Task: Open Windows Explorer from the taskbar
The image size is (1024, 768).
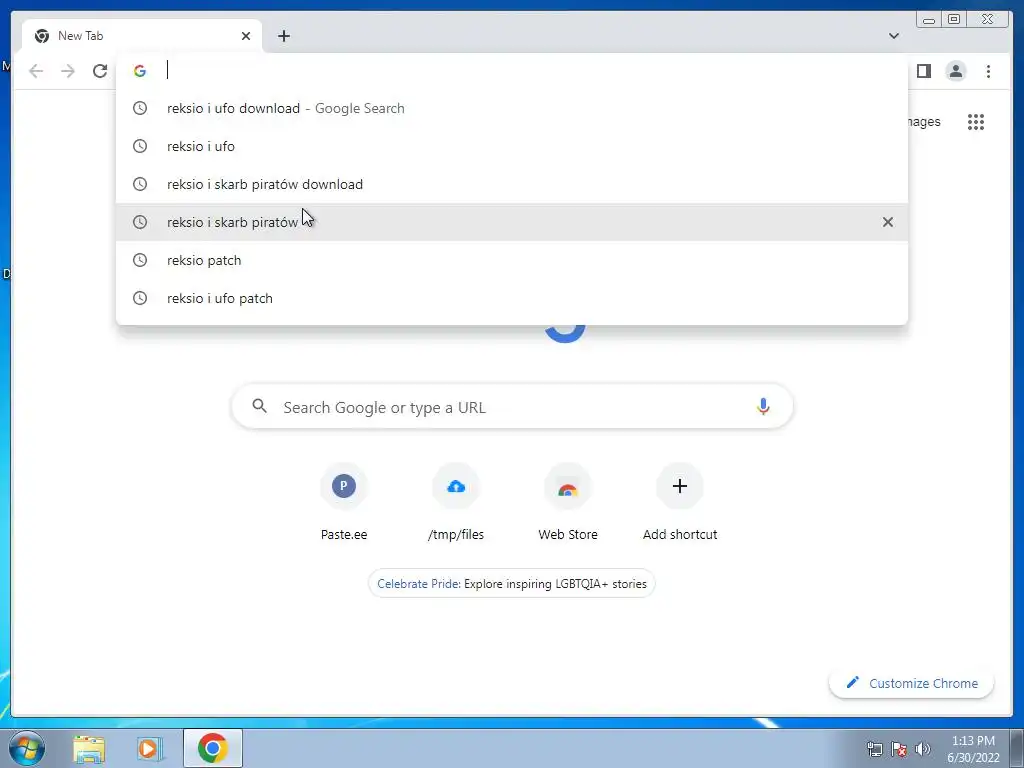Action: 89,748
